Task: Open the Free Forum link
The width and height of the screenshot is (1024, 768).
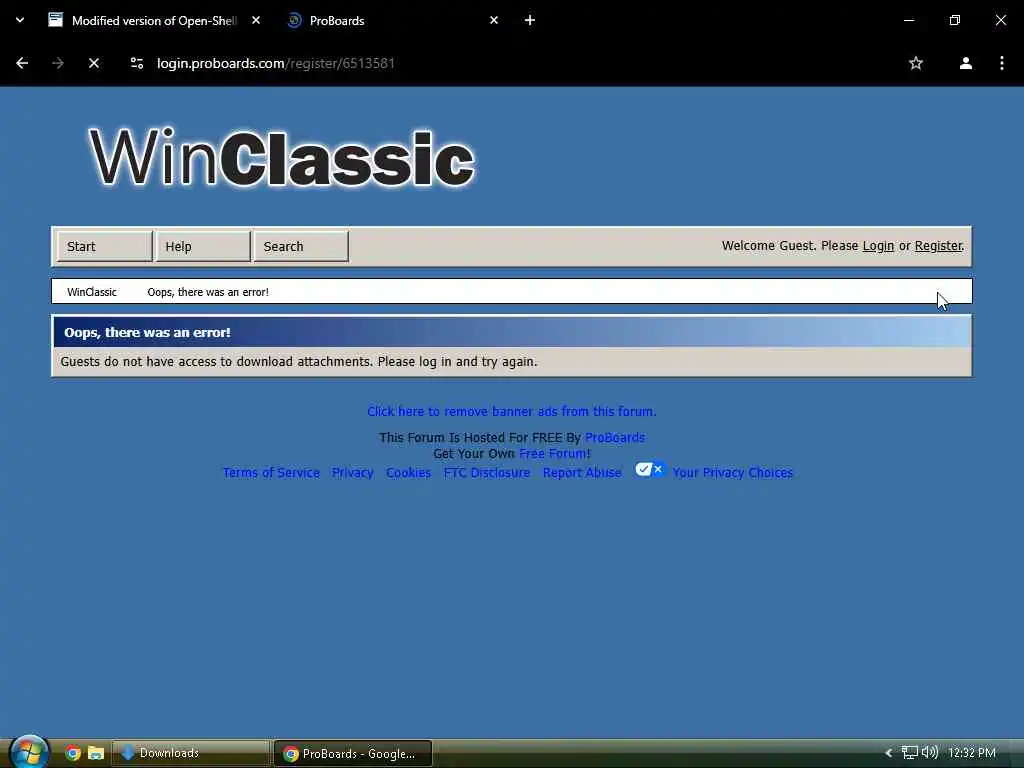Action: pos(552,453)
